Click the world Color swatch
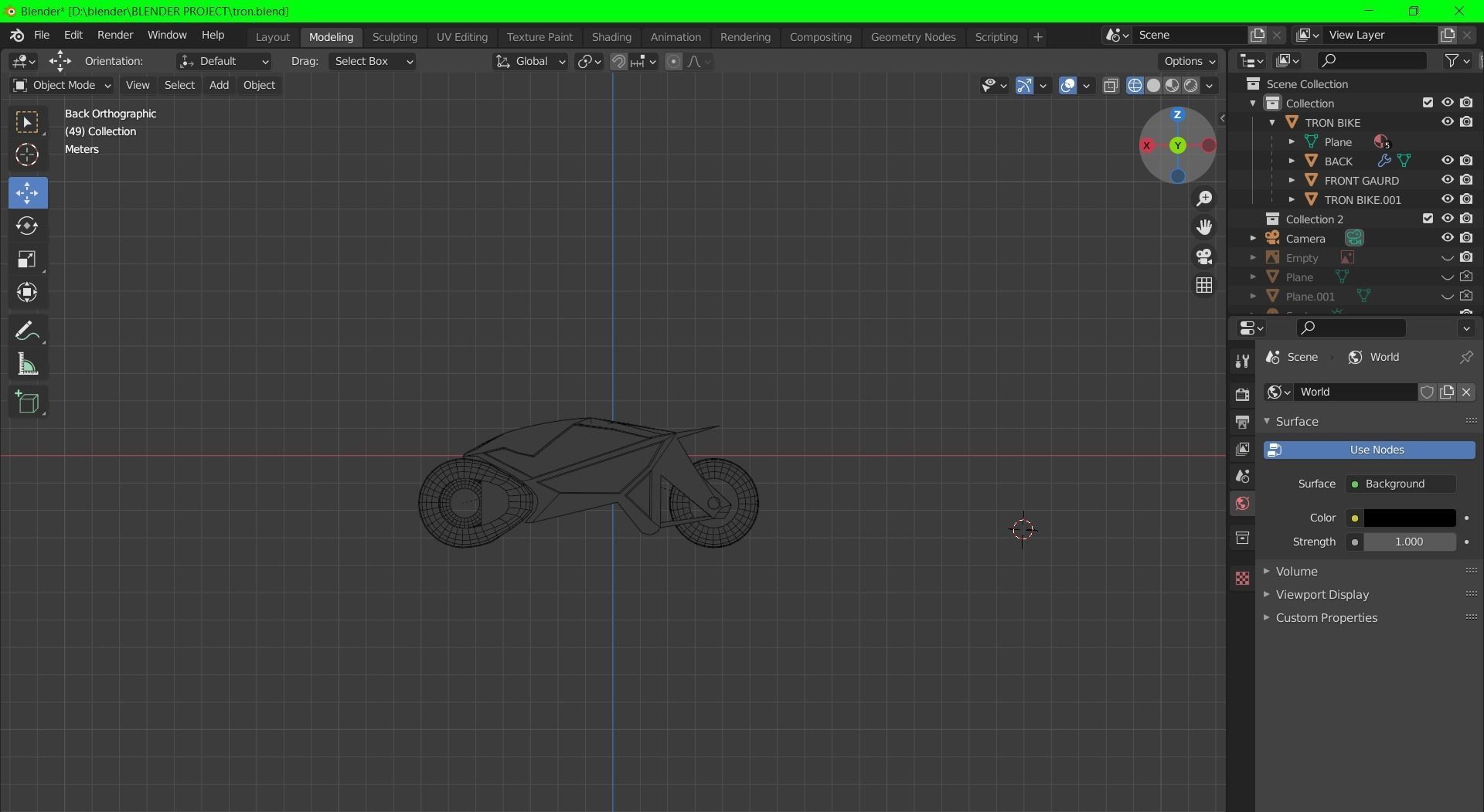Image resolution: width=1484 pixels, height=812 pixels. [1409, 518]
